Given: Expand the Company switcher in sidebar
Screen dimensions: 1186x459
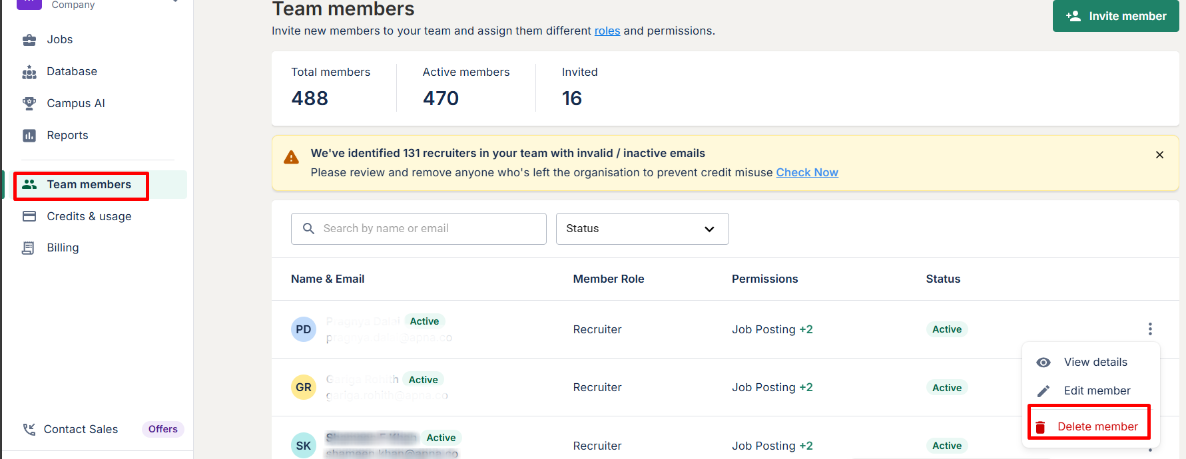Looking at the screenshot, I should pyautogui.click(x=176, y=2).
